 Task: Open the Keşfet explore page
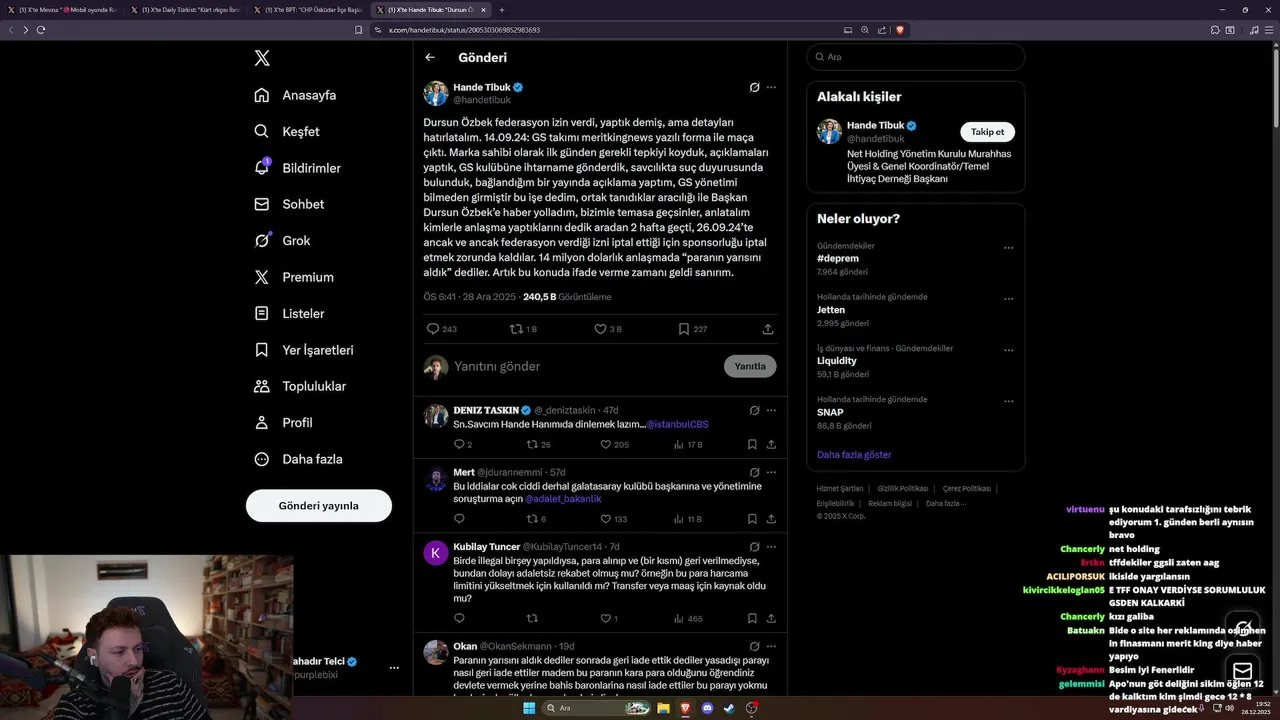(x=287, y=131)
